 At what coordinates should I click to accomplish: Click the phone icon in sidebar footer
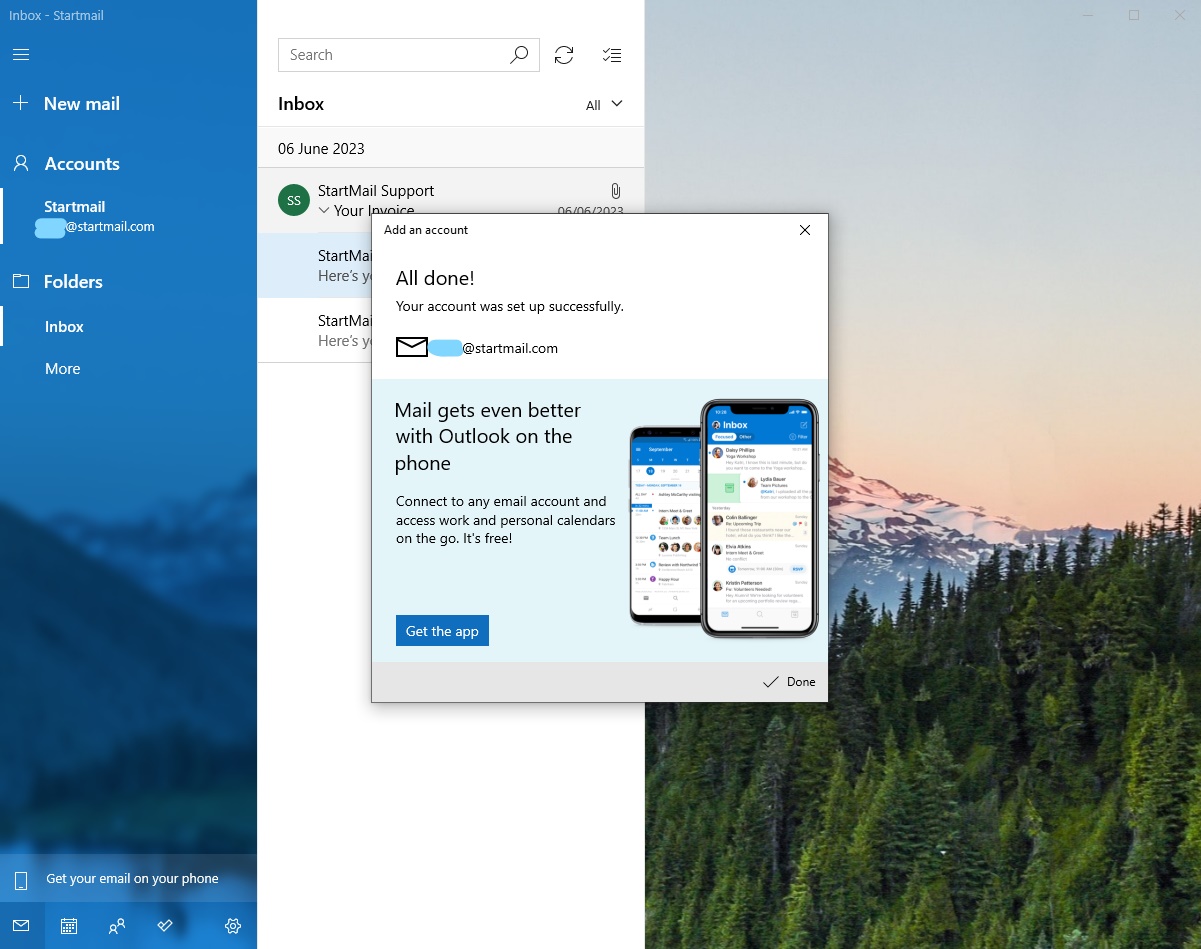(20, 880)
